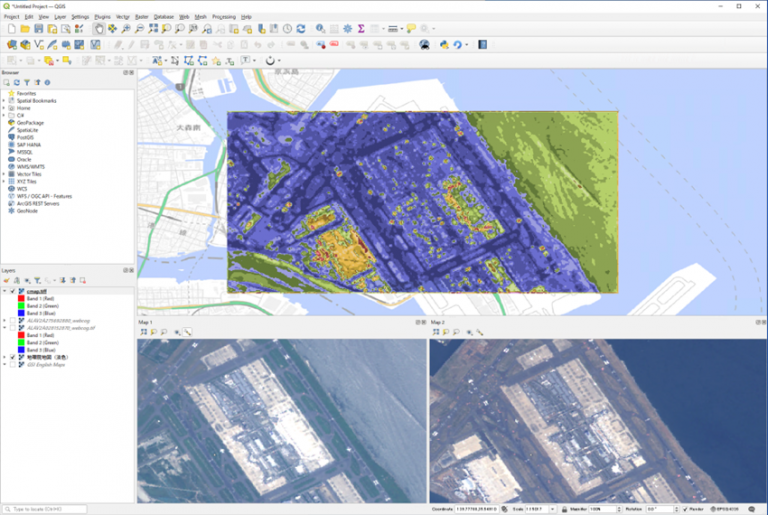Expand the Spatial Bookmarks browser item
Screen dimensions: 768x515
4,100
